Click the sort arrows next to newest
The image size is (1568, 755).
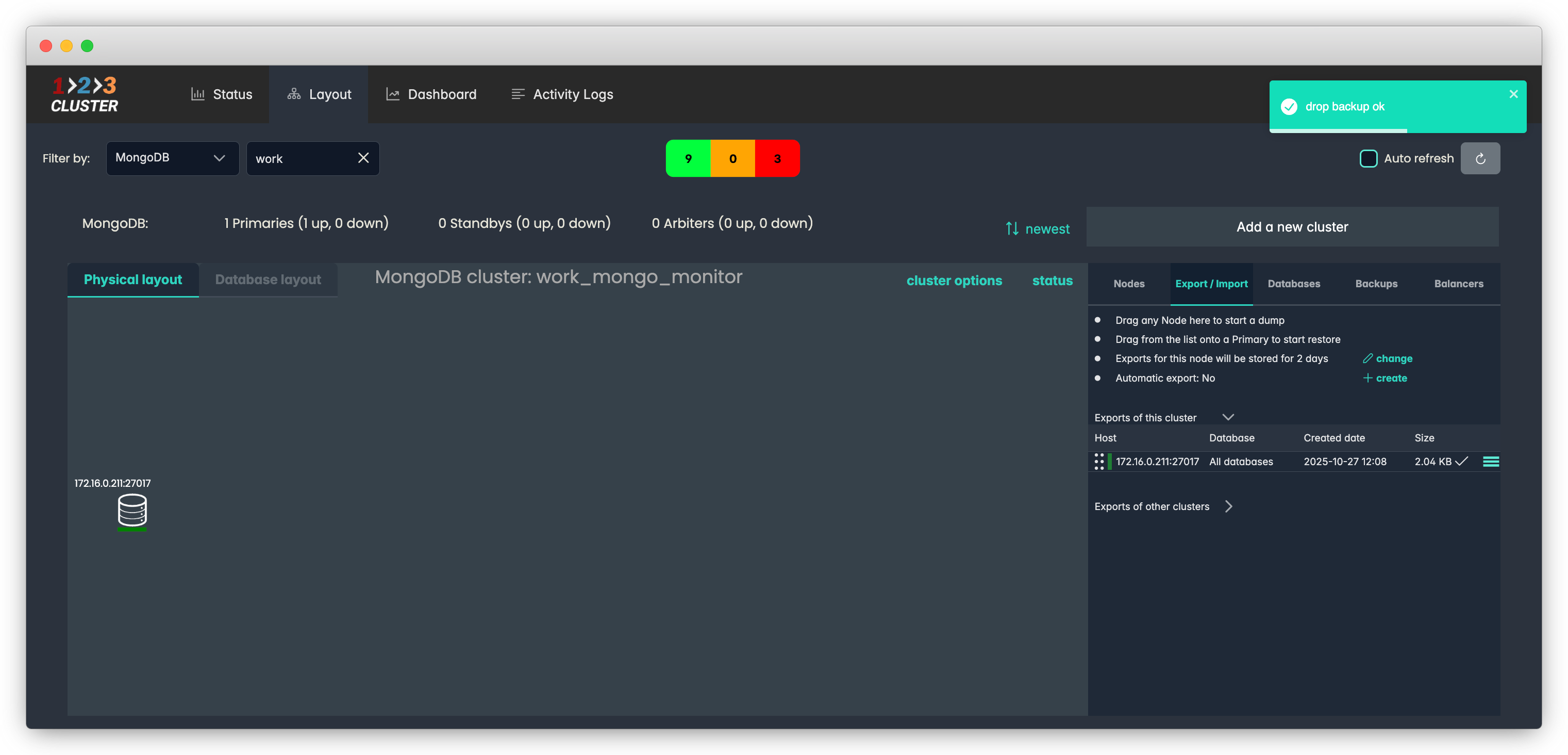coord(1012,229)
